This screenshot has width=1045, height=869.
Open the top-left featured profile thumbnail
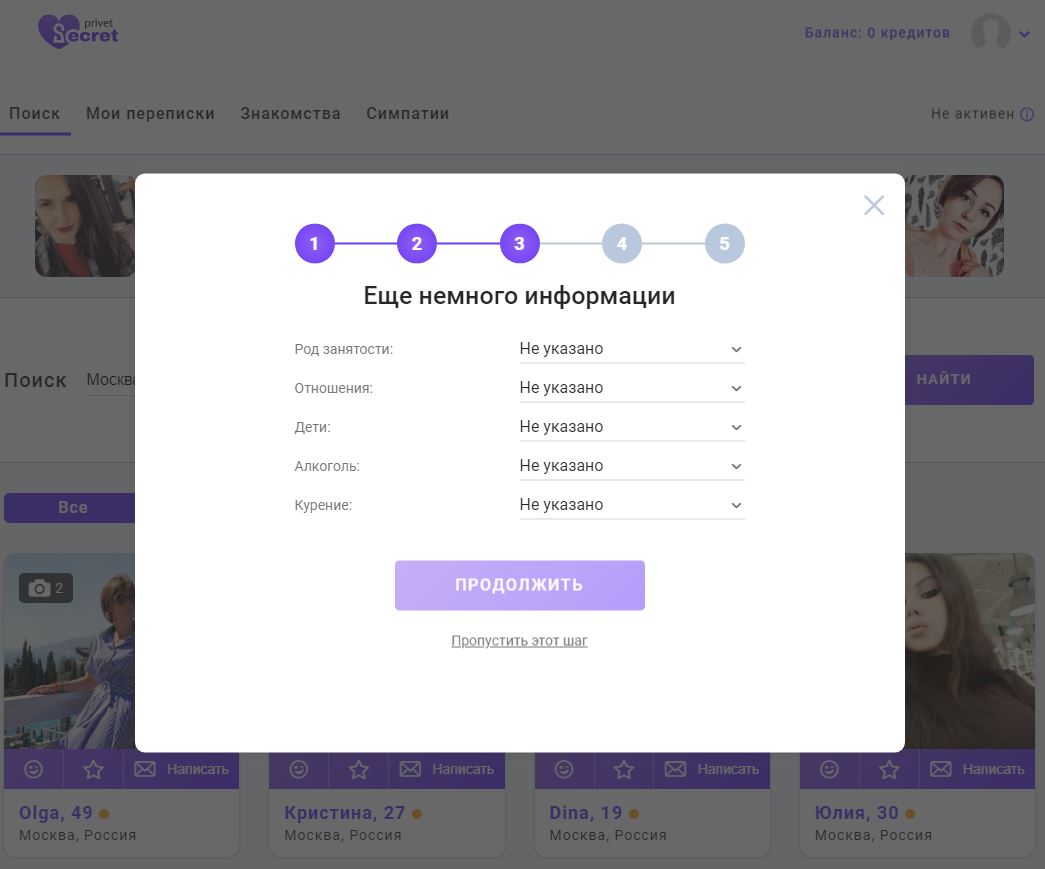(85, 226)
